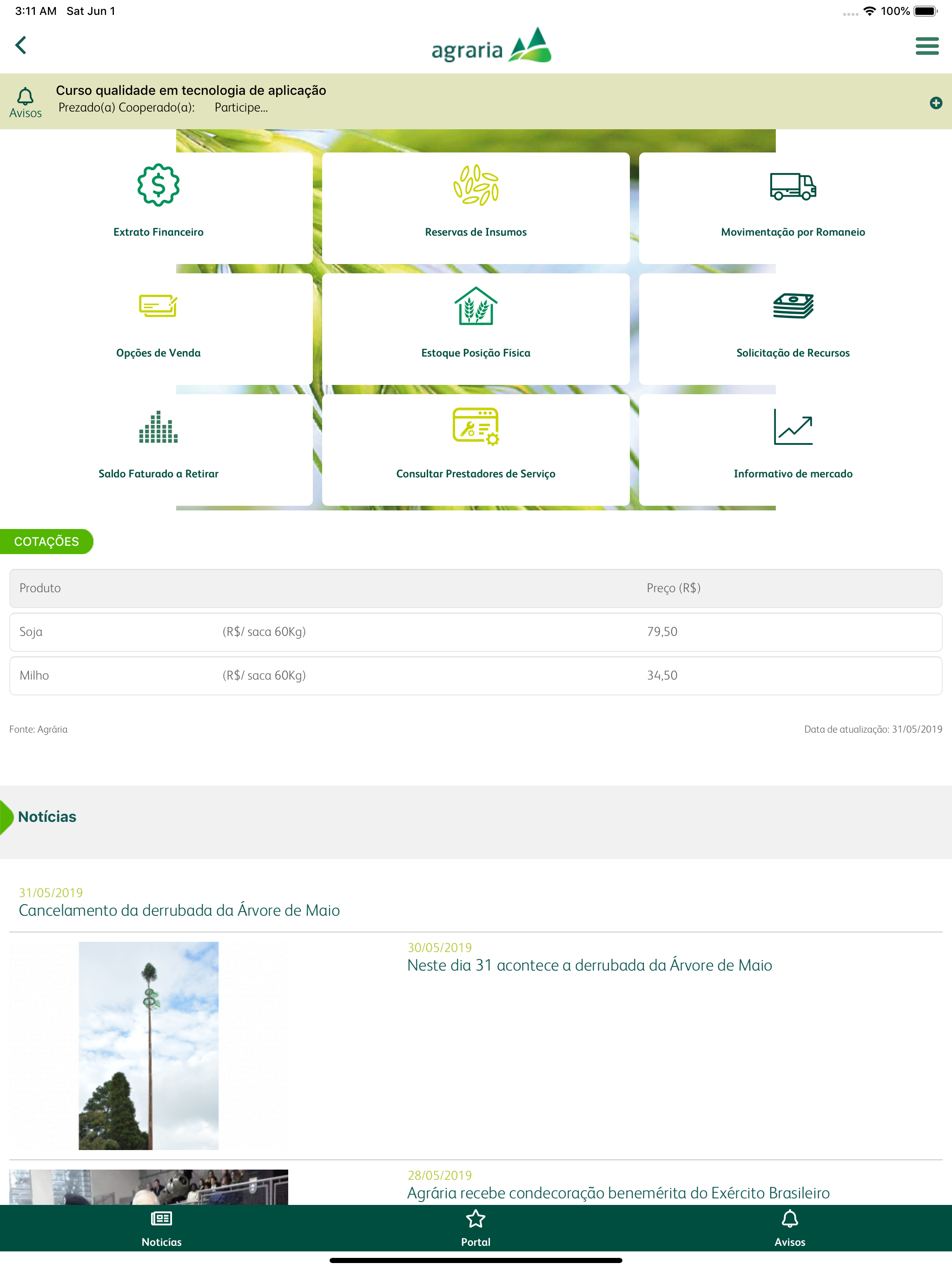952x1270 pixels.
Task: Select the Milho quotation row
Action: point(476,675)
